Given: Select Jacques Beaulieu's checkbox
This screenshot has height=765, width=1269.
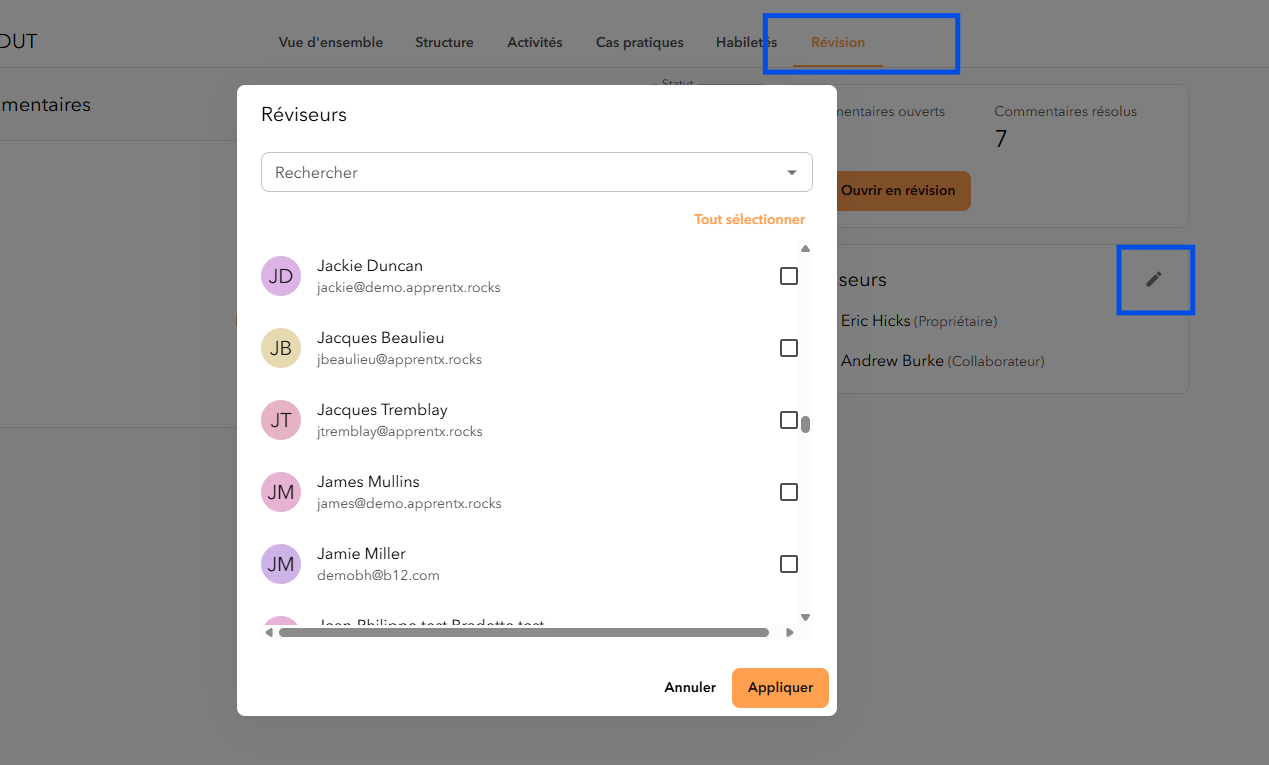Looking at the screenshot, I should 789,348.
